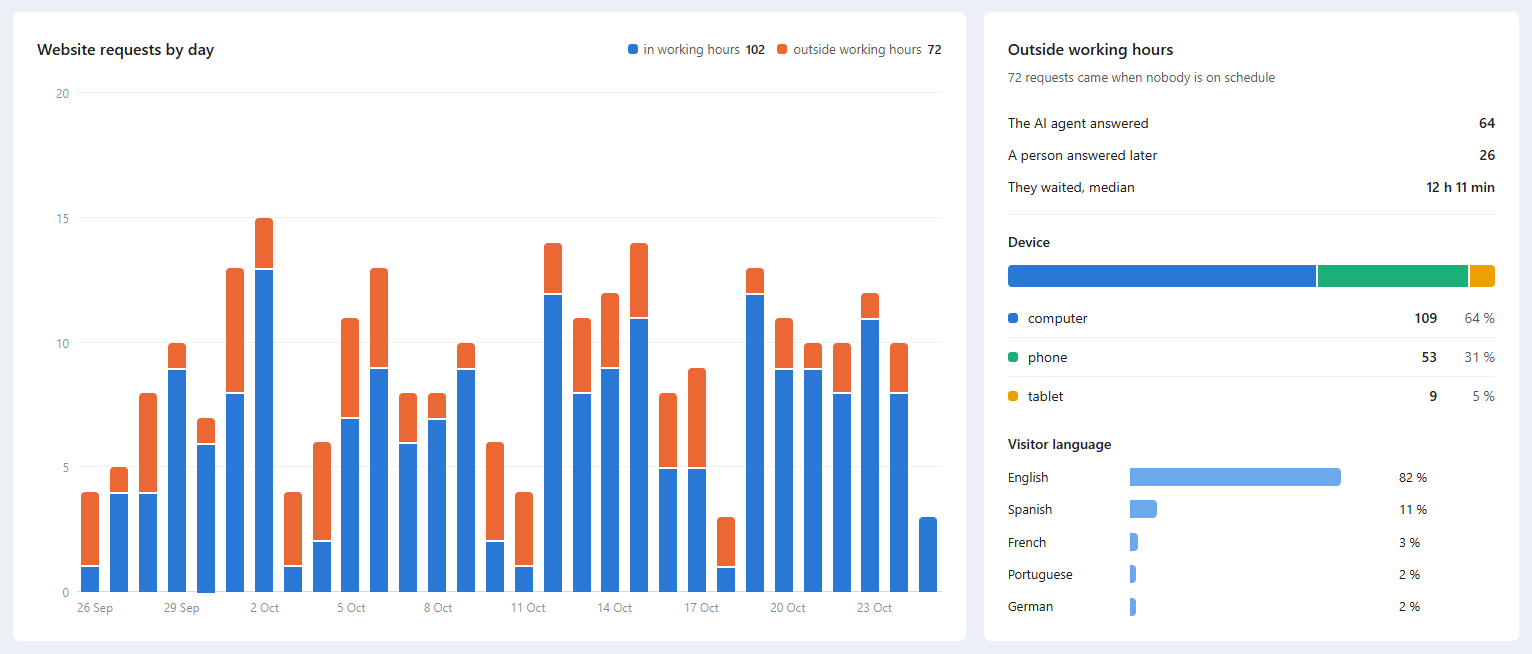The height and width of the screenshot is (654, 1532).
Task: Click the 'Device' section heading
Action: click(x=1029, y=242)
